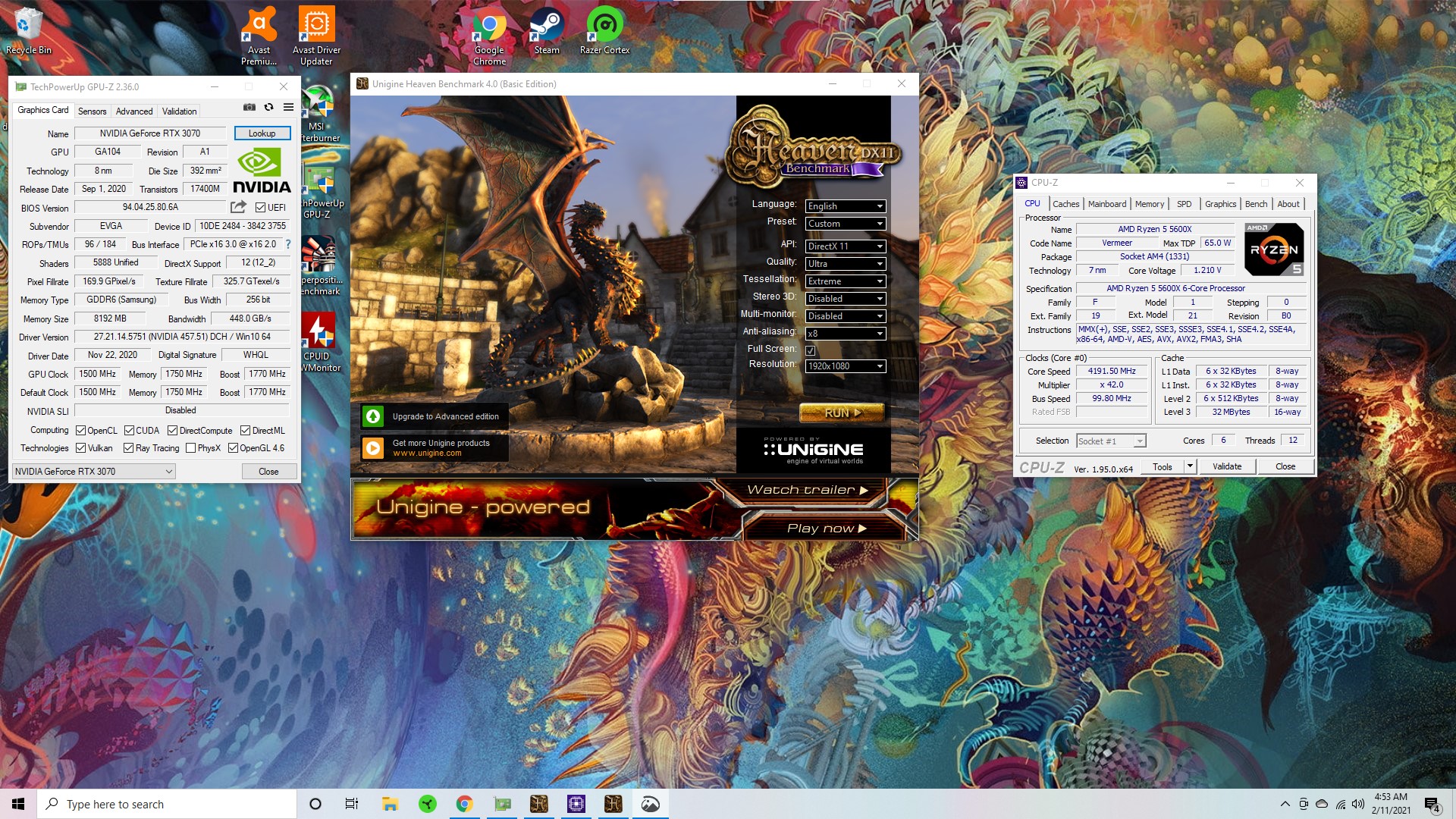Open File Explorer from the taskbar
This screenshot has width=1456, height=819.
(x=390, y=804)
